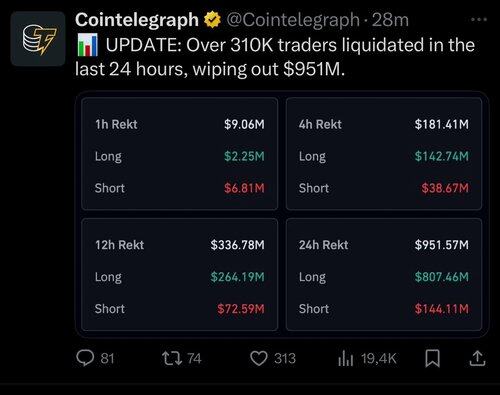
Task: Click the bar chart emoji in tweet
Action: tap(88, 45)
